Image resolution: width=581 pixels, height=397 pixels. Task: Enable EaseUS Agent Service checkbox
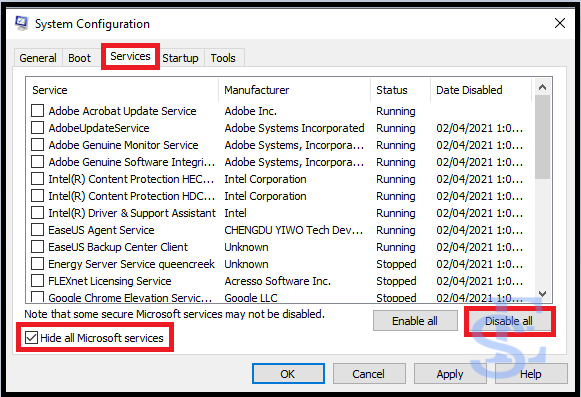pos(37,230)
